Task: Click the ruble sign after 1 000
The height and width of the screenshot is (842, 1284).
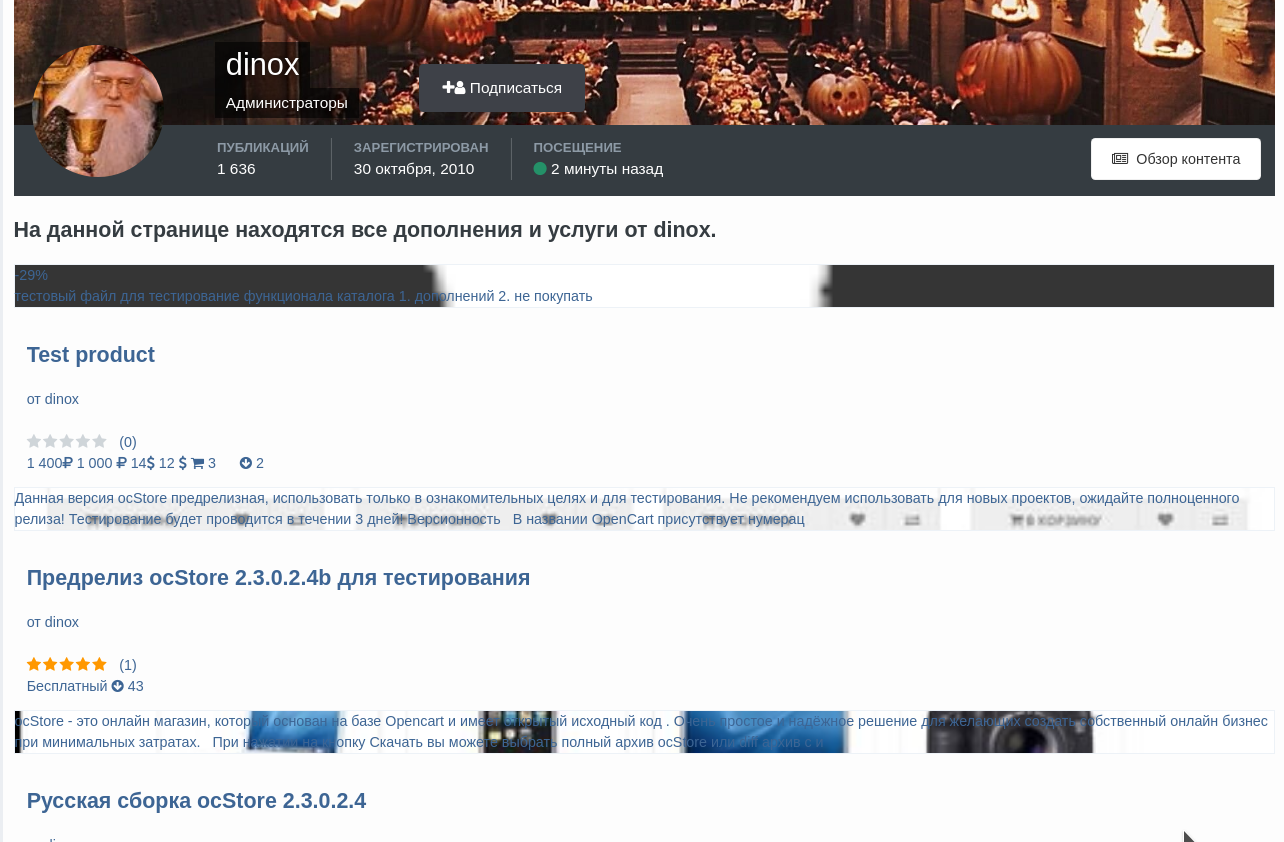Action: pyautogui.click(x=121, y=464)
